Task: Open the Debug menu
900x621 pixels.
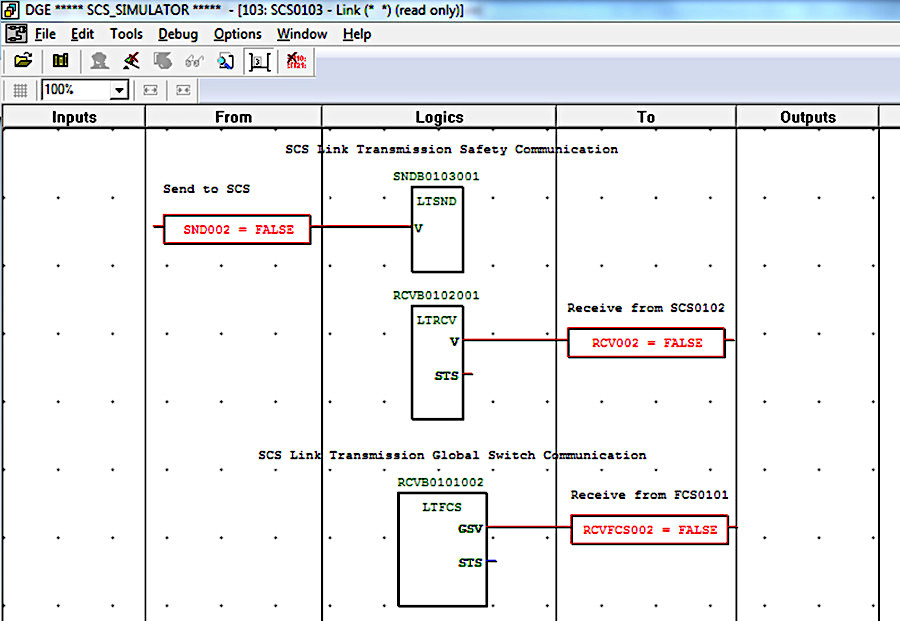Action: click(x=178, y=34)
